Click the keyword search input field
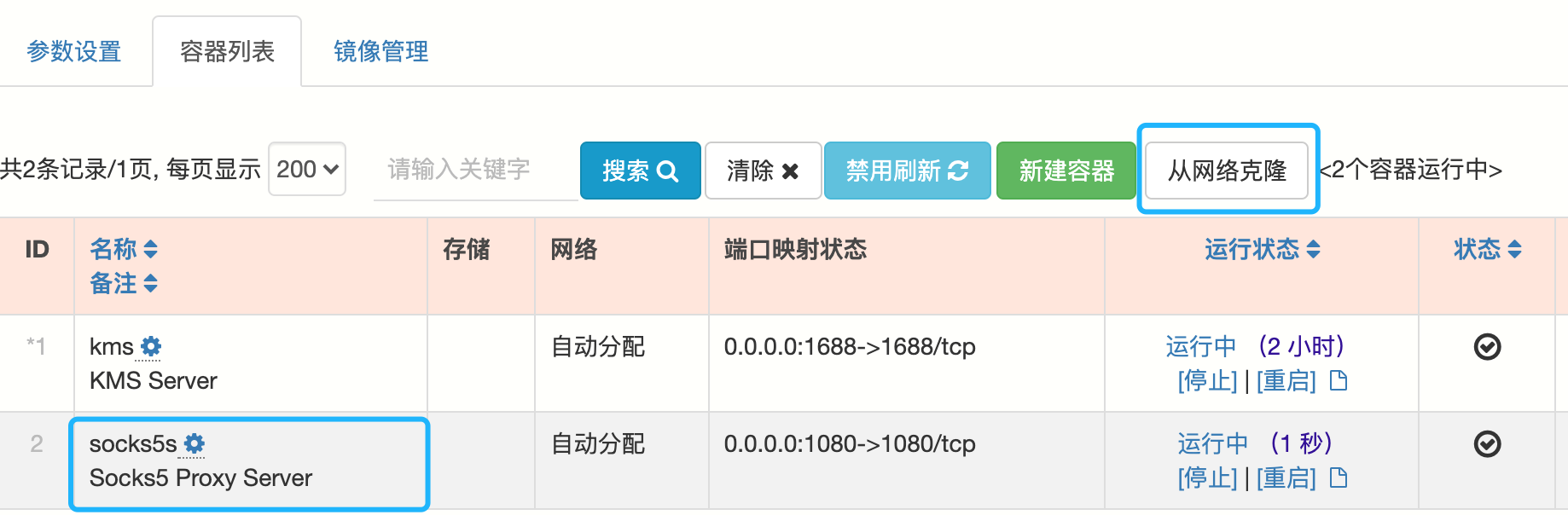Image resolution: width=1568 pixels, height=515 pixels. pos(474,170)
